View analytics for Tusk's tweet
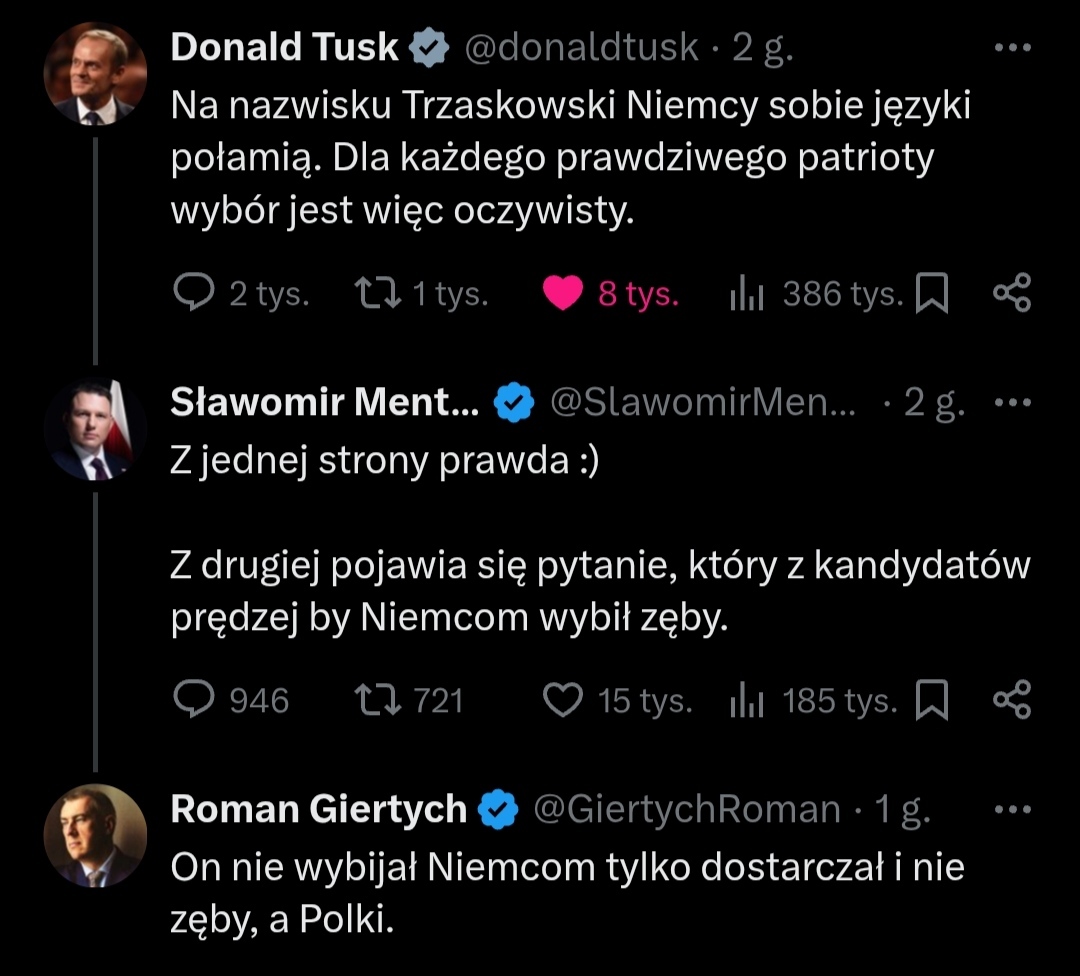Viewport: 1080px width, 976px height. pyautogui.click(x=748, y=294)
